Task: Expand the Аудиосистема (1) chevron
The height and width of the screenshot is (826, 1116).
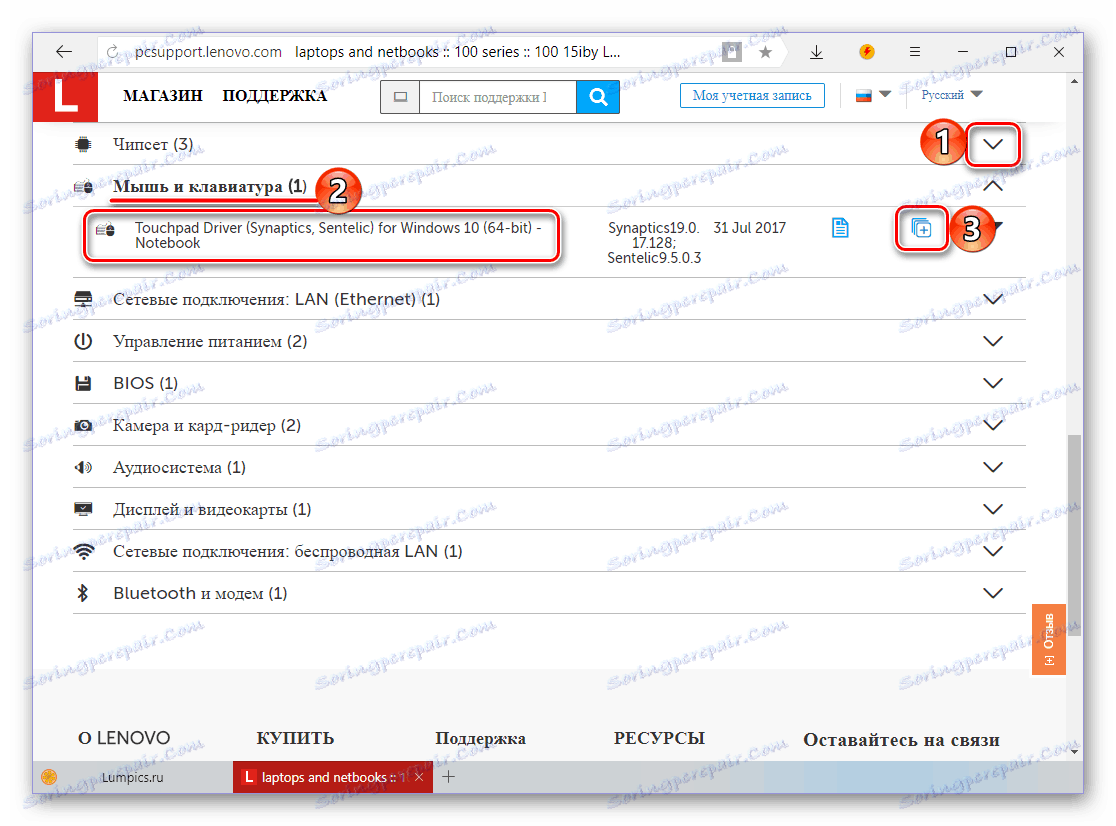Action: tap(993, 467)
